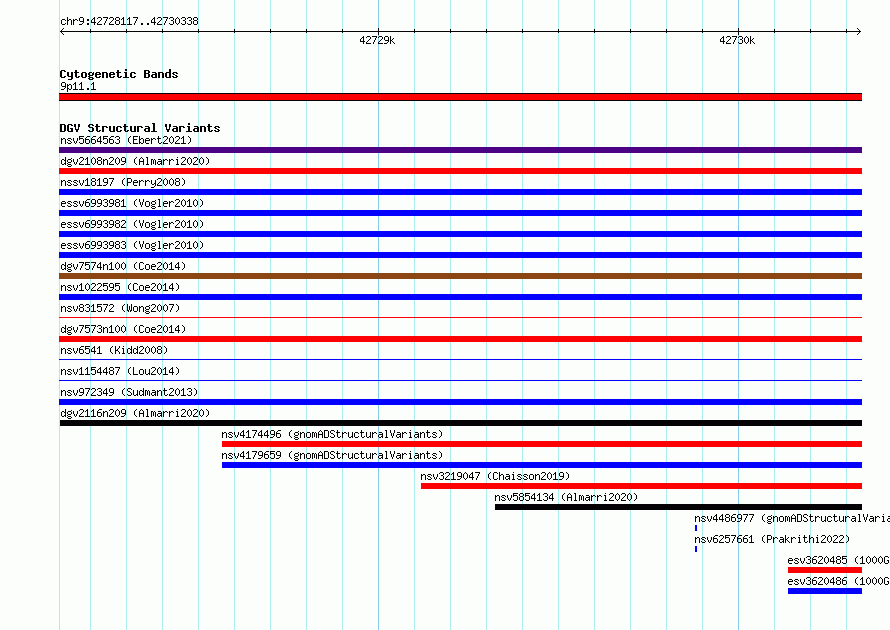Click nsv5854134 (Almarri2020) label
This screenshot has width=890, height=630.
(566, 497)
